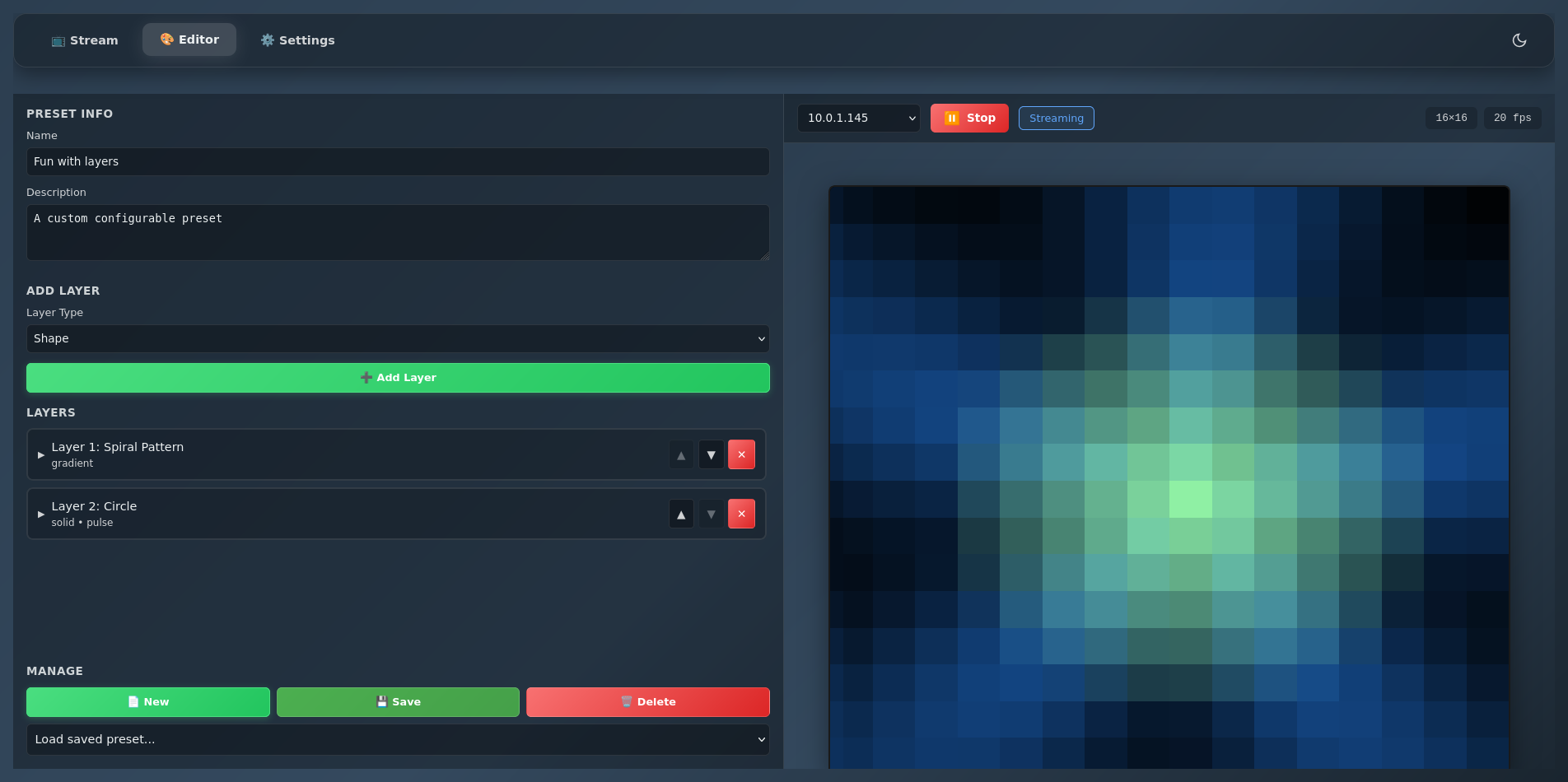Toggle dark mode with the moon icon
The height and width of the screenshot is (782, 1568).
[x=1519, y=40]
